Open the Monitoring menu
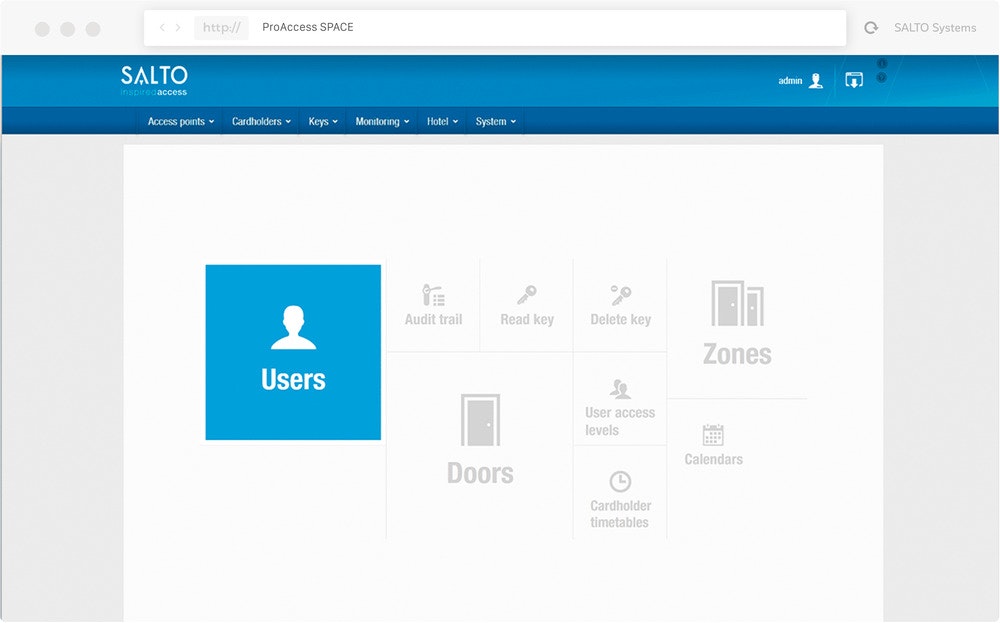 382,122
